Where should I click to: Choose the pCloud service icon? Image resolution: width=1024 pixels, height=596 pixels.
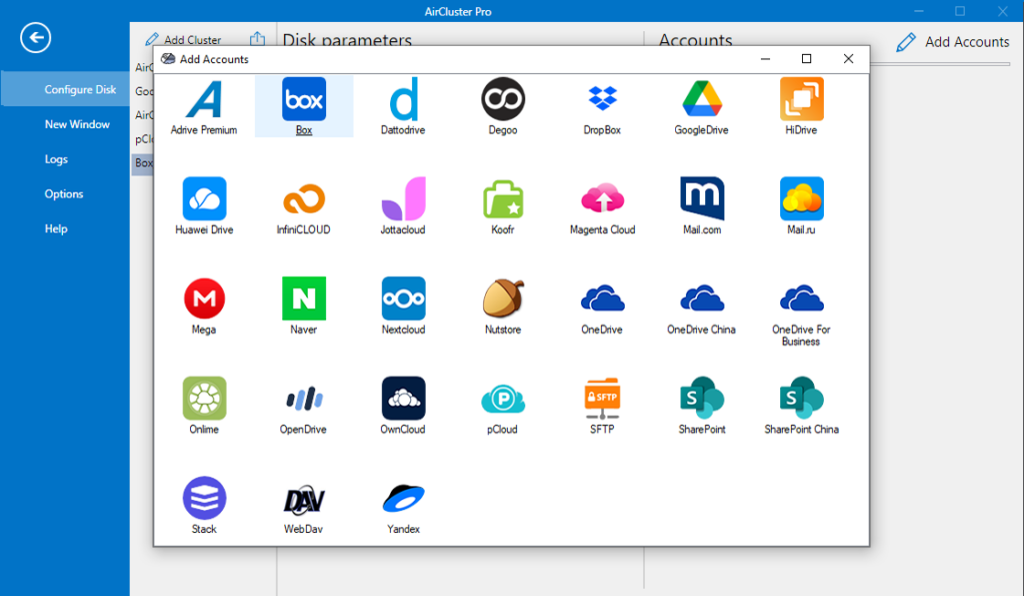coord(503,398)
